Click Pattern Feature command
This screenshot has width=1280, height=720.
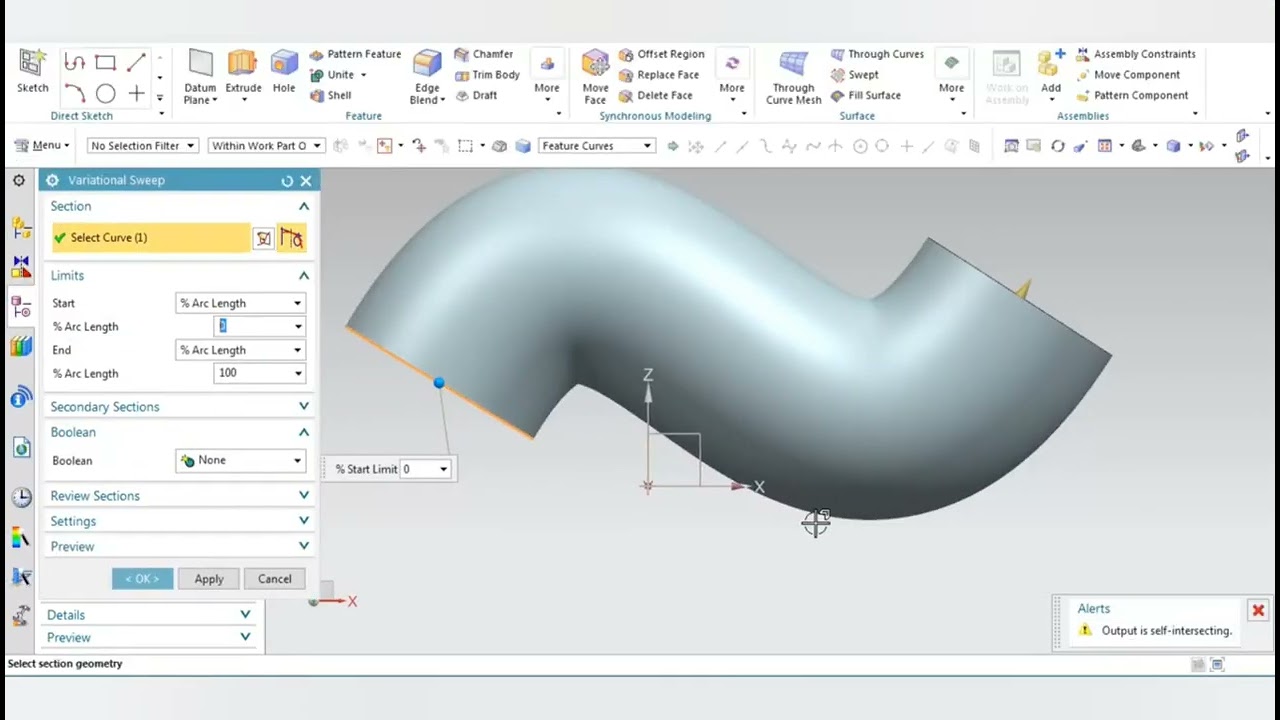pos(355,54)
